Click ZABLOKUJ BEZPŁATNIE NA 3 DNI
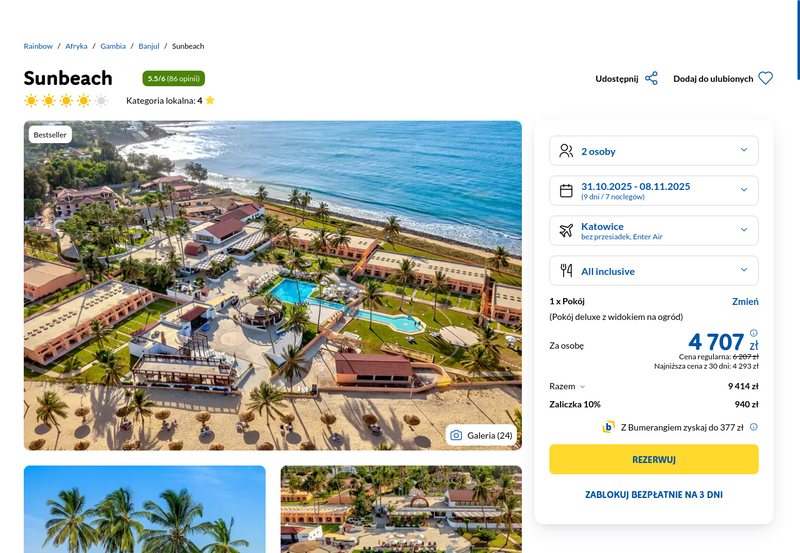800x553 pixels. [x=654, y=494]
